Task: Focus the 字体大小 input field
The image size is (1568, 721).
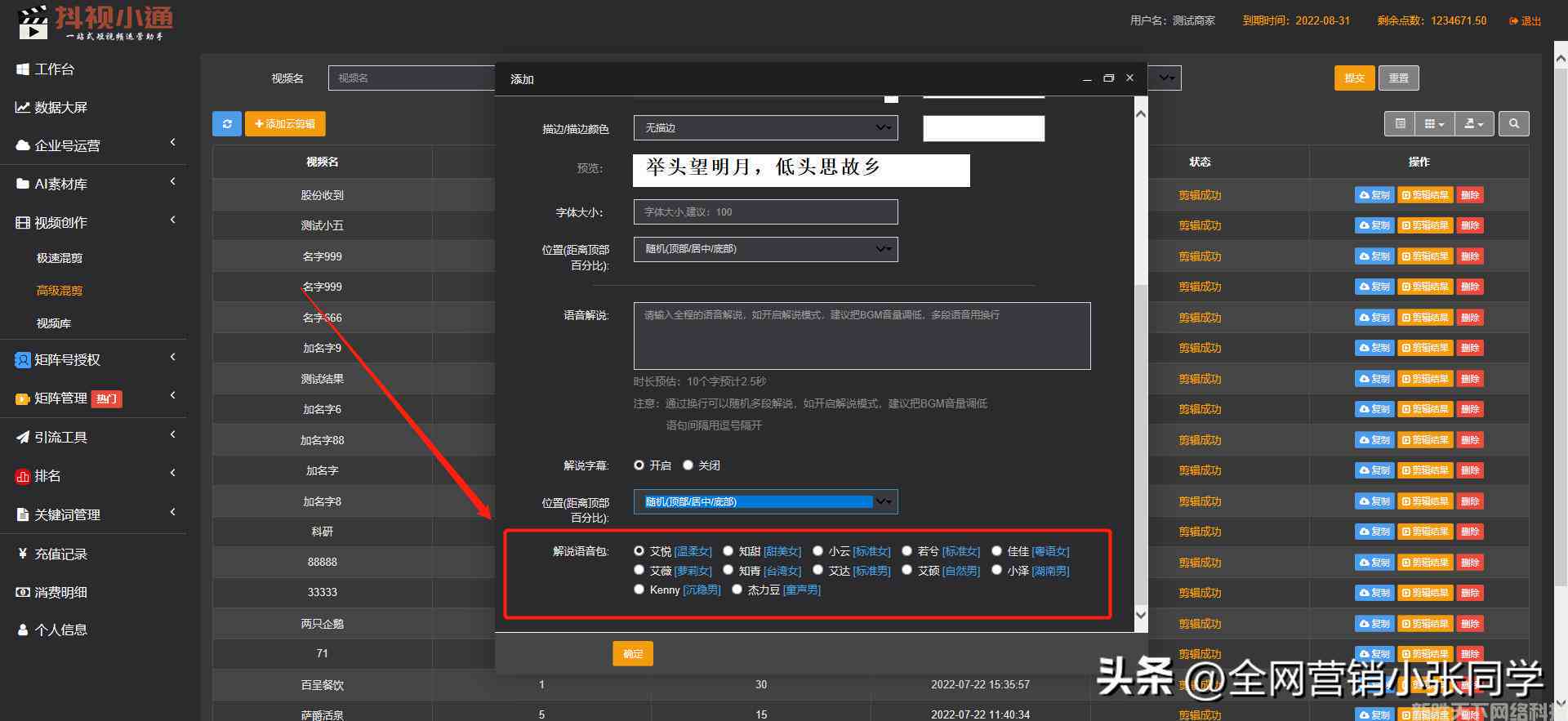Action: [x=765, y=212]
